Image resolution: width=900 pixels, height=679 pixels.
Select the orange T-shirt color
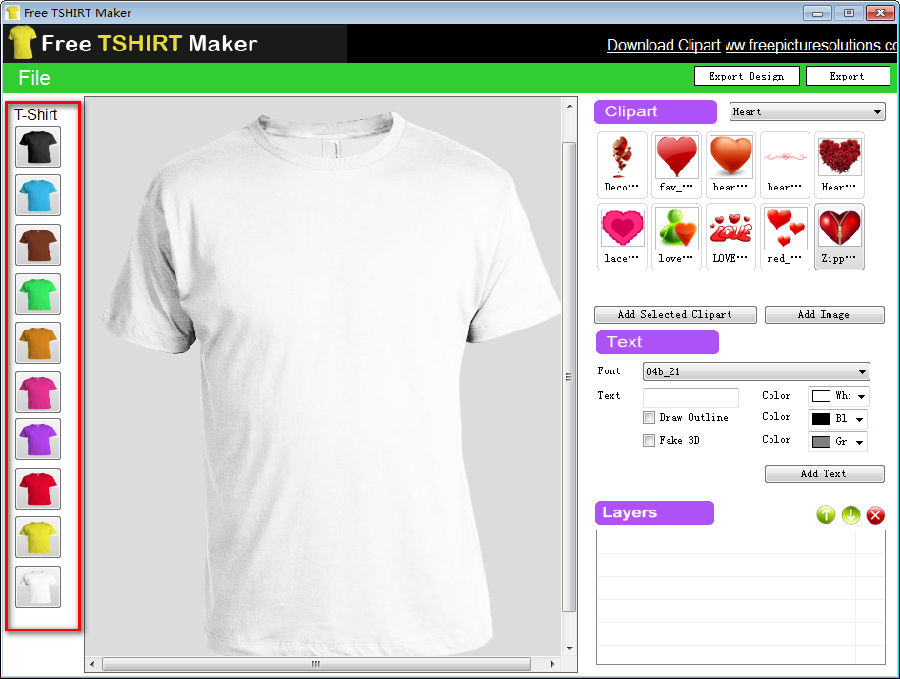[38, 343]
